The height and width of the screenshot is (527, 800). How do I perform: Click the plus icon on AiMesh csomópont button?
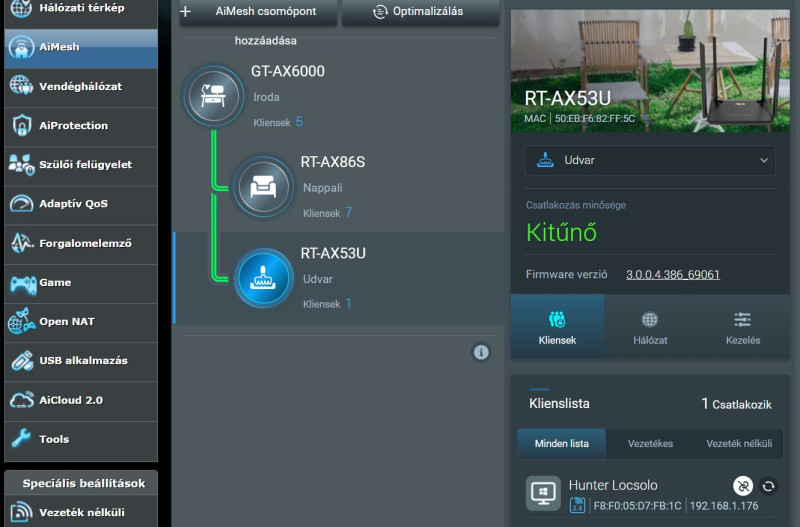tap(186, 11)
